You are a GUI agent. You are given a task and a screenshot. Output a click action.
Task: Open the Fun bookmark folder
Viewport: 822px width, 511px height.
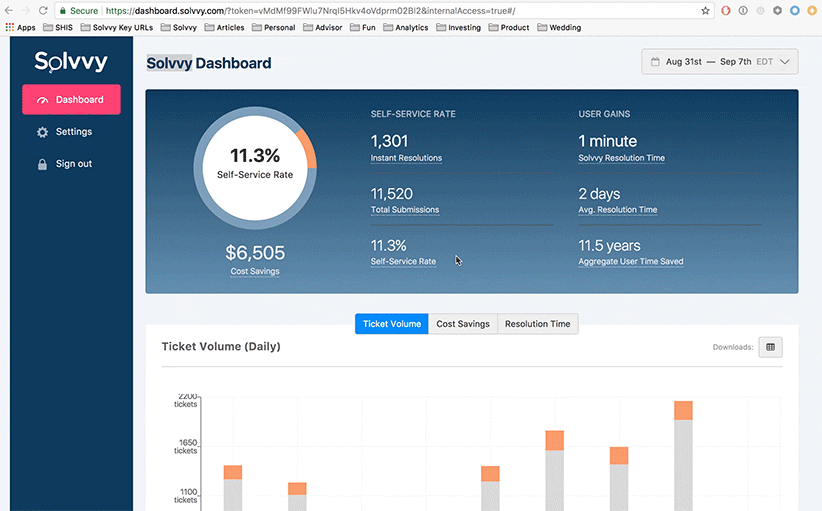363,27
